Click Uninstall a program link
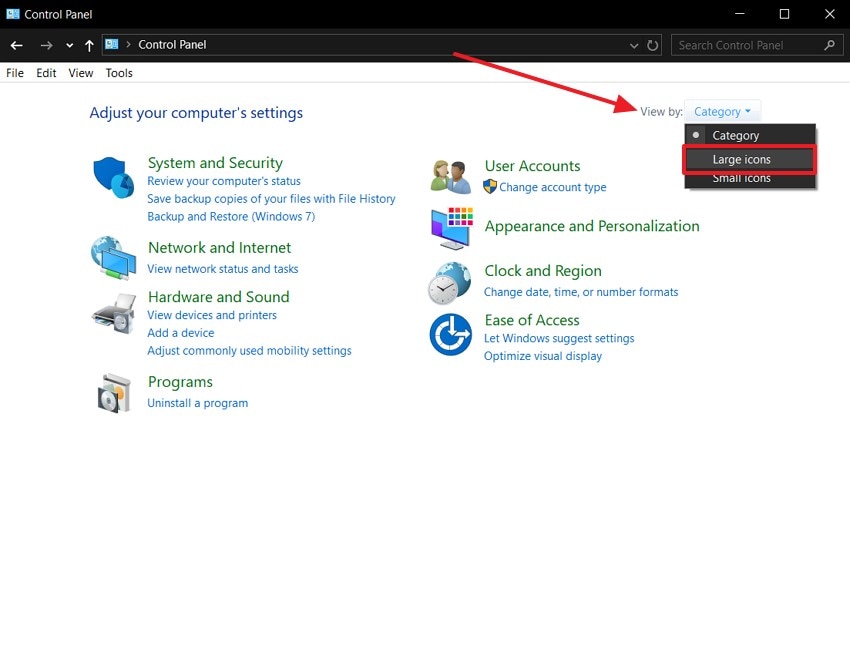 coord(197,403)
